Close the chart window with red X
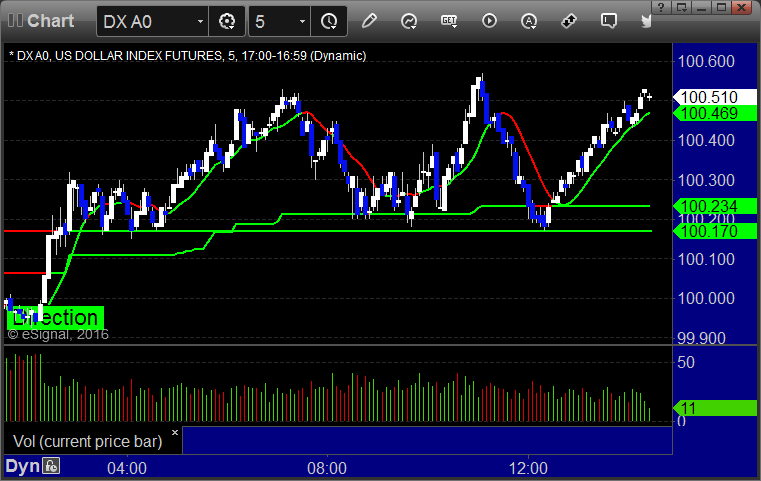The image size is (761, 481). click(742, 7)
